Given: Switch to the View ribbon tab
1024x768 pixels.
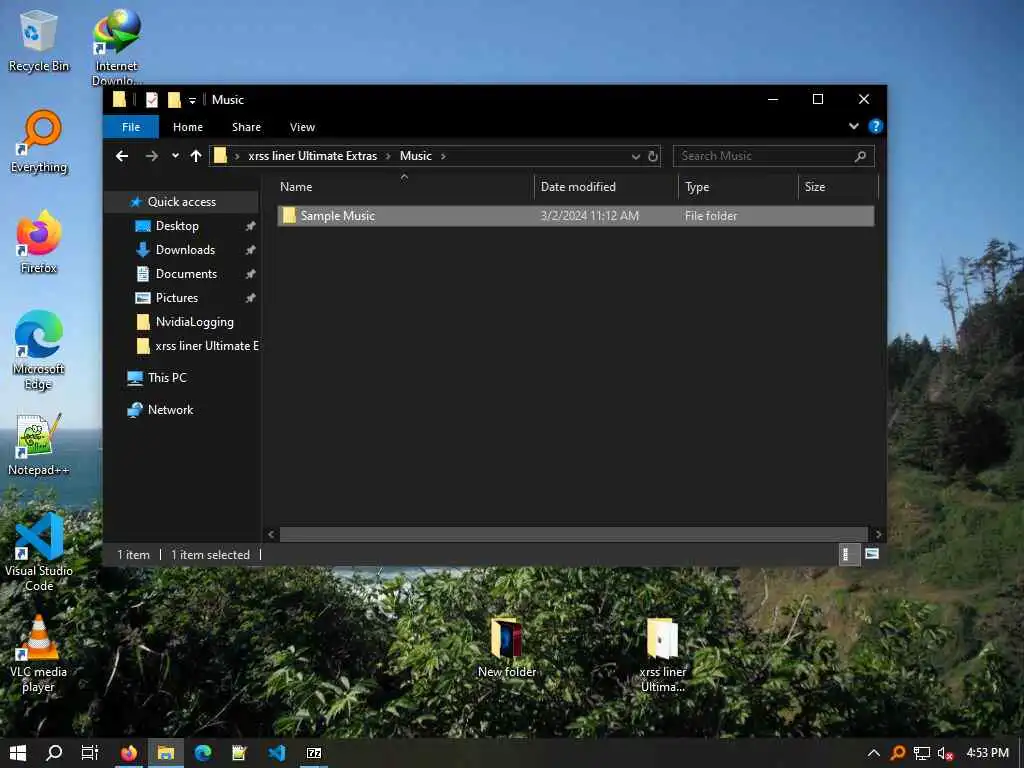Looking at the screenshot, I should [x=302, y=127].
